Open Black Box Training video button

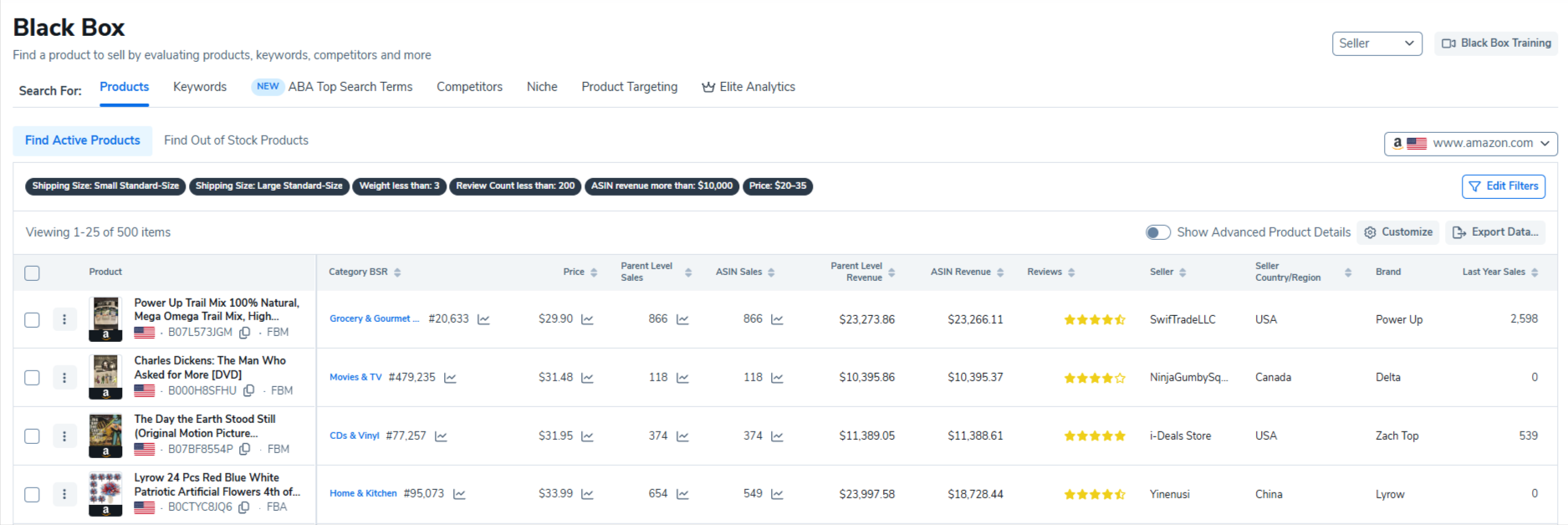(x=1496, y=43)
